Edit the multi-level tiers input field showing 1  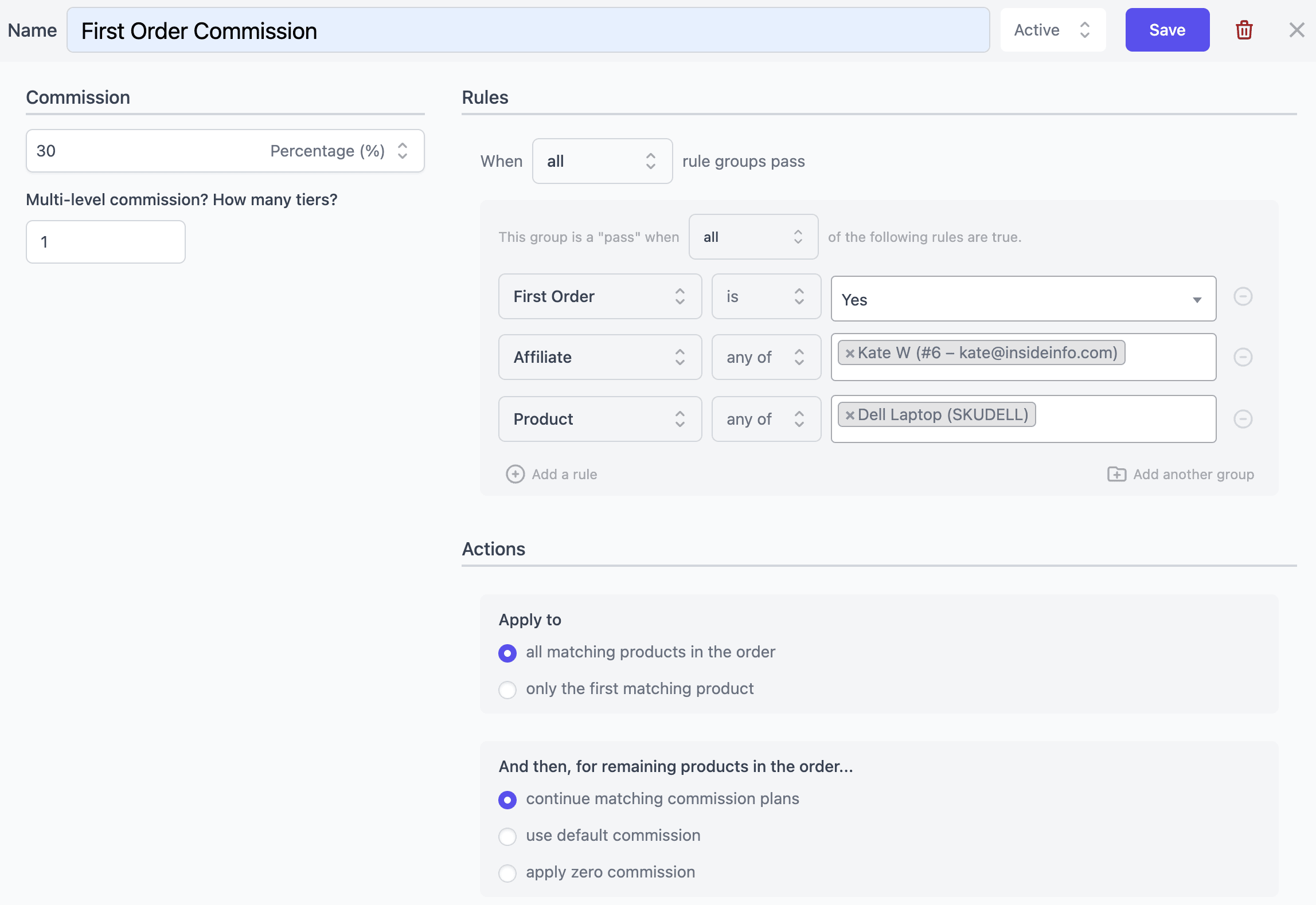pyautogui.click(x=106, y=242)
